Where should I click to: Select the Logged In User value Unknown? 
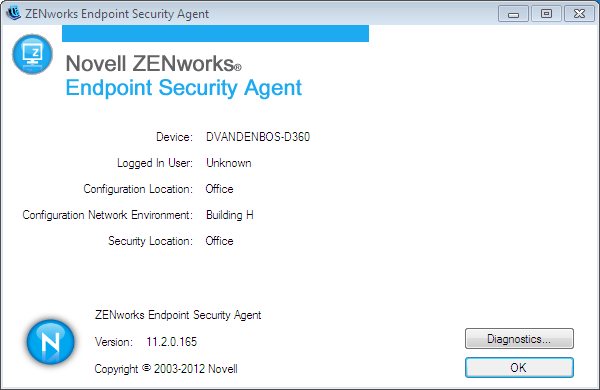229,163
